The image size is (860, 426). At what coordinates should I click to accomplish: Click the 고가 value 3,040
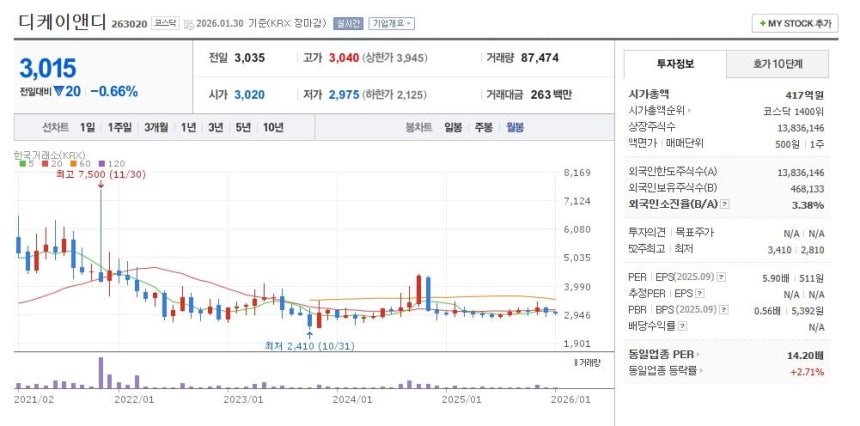344,58
